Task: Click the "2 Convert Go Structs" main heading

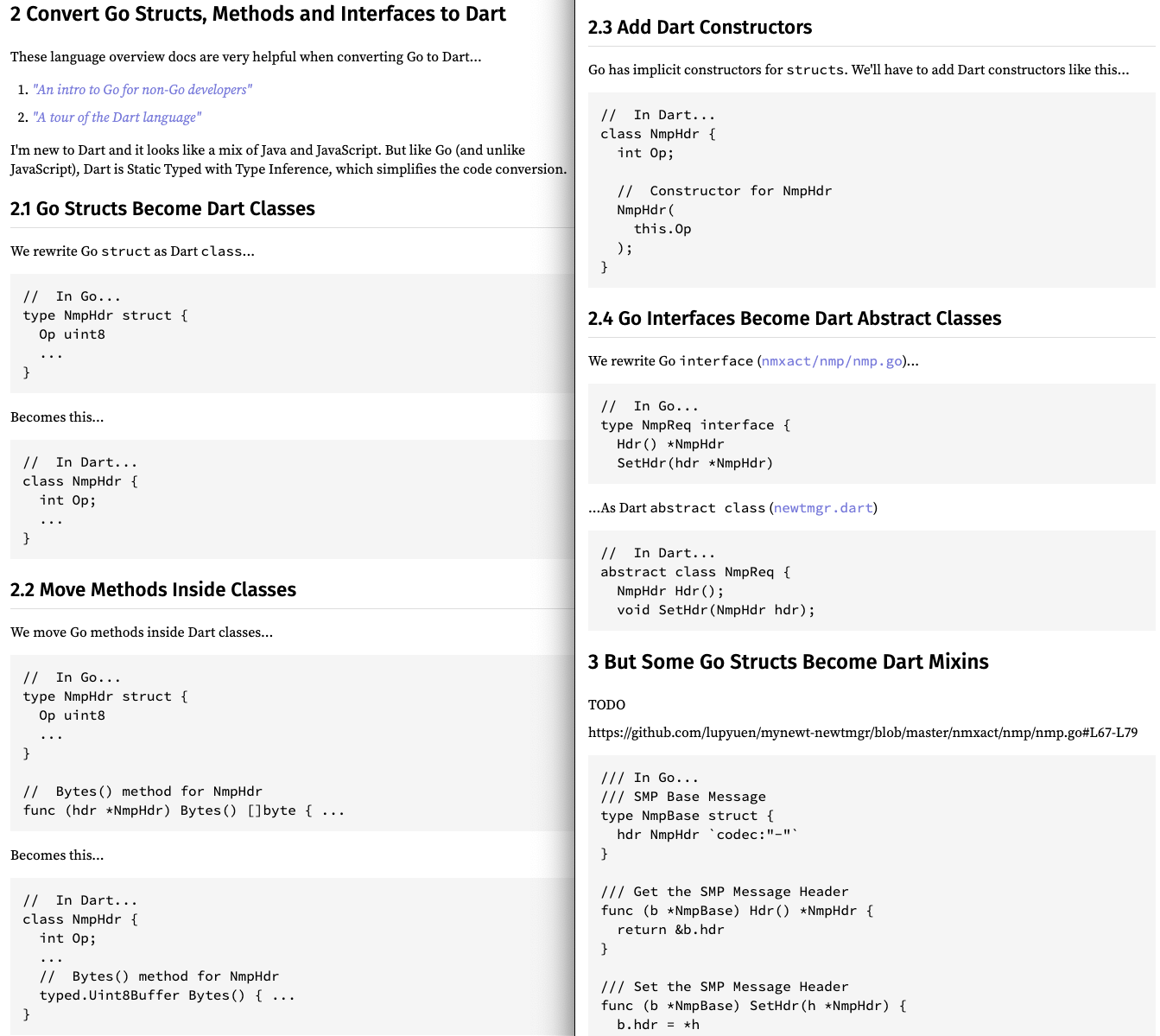Action: (x=258, y=15)
